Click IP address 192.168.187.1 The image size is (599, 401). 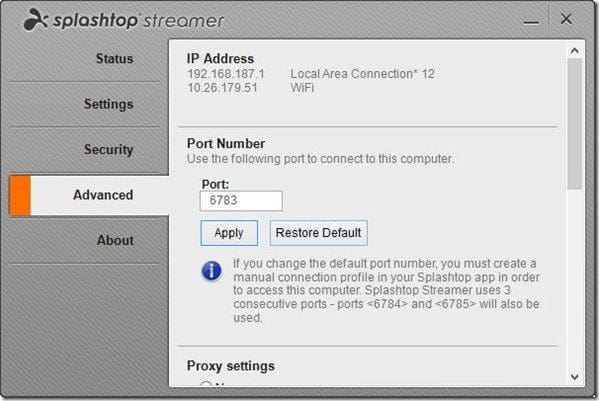(226, 74)
